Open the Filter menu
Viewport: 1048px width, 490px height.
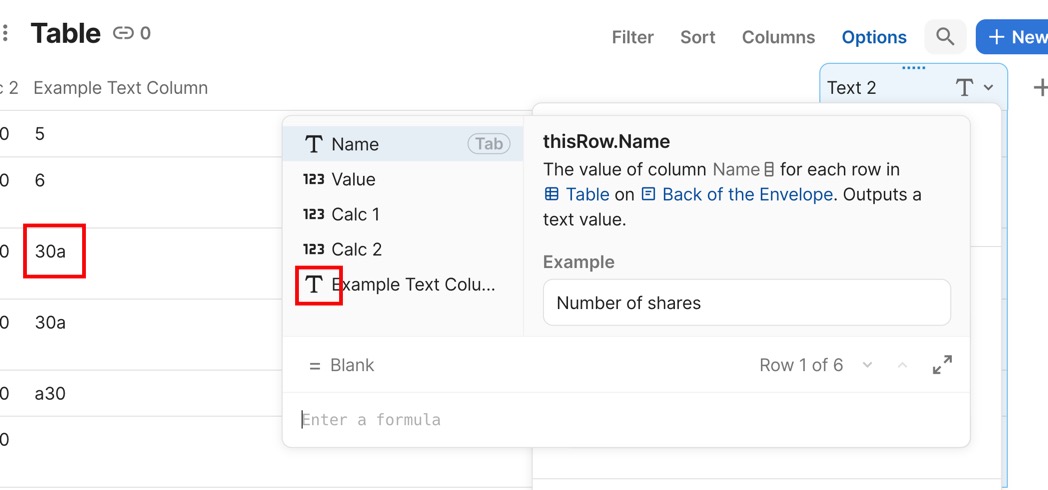[632, 37]
